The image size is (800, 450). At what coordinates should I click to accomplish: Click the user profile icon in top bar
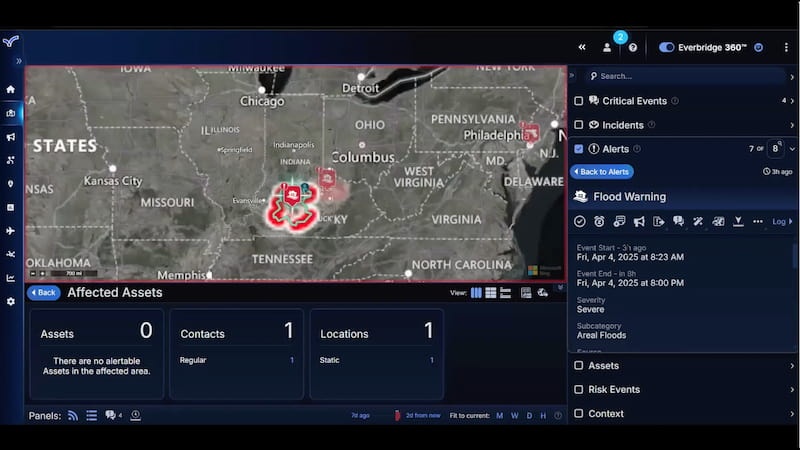tap(607, 47)
